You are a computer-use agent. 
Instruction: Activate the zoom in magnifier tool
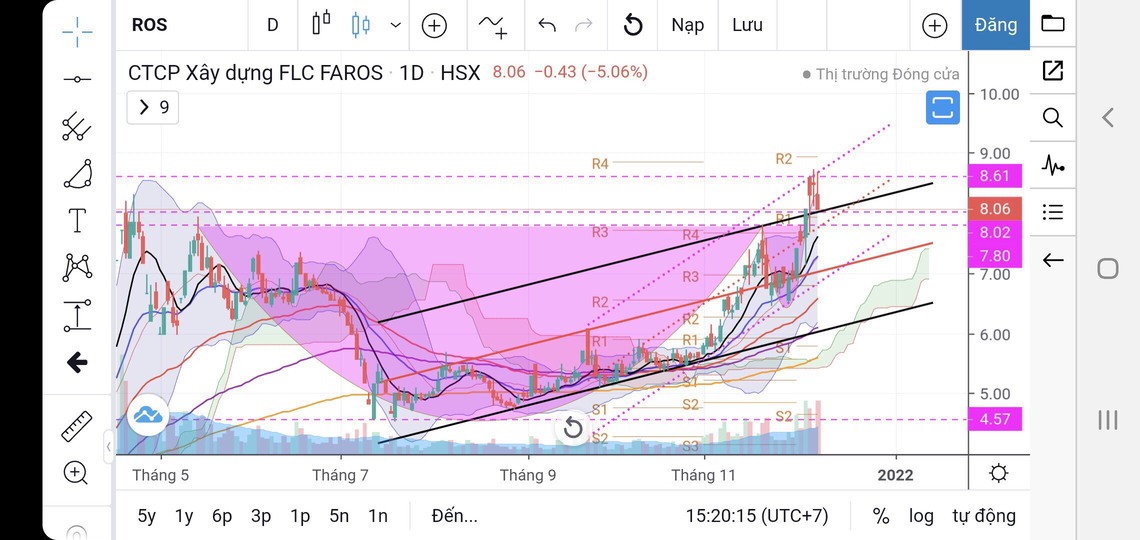pyautogui.click(x=76, y=473)
